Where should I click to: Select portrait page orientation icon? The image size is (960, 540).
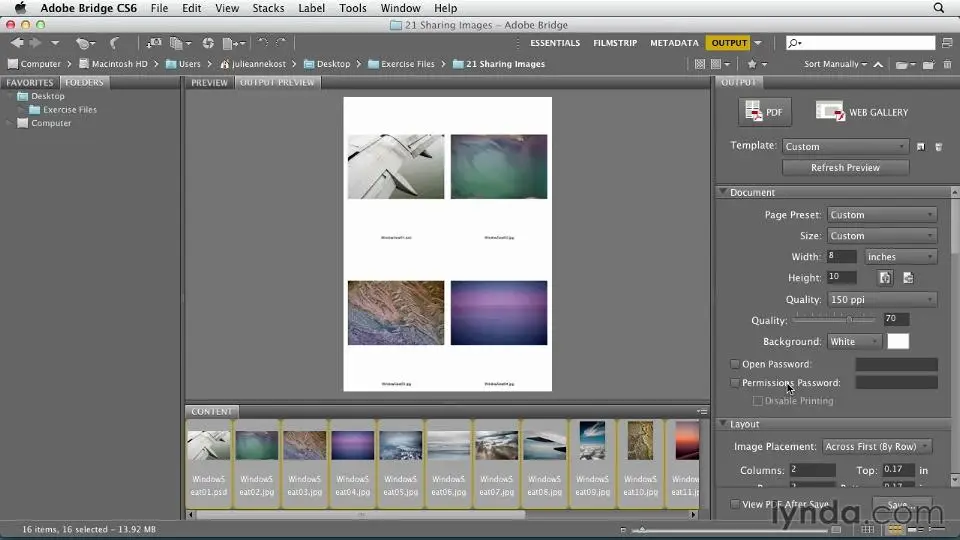click(885, 278)
